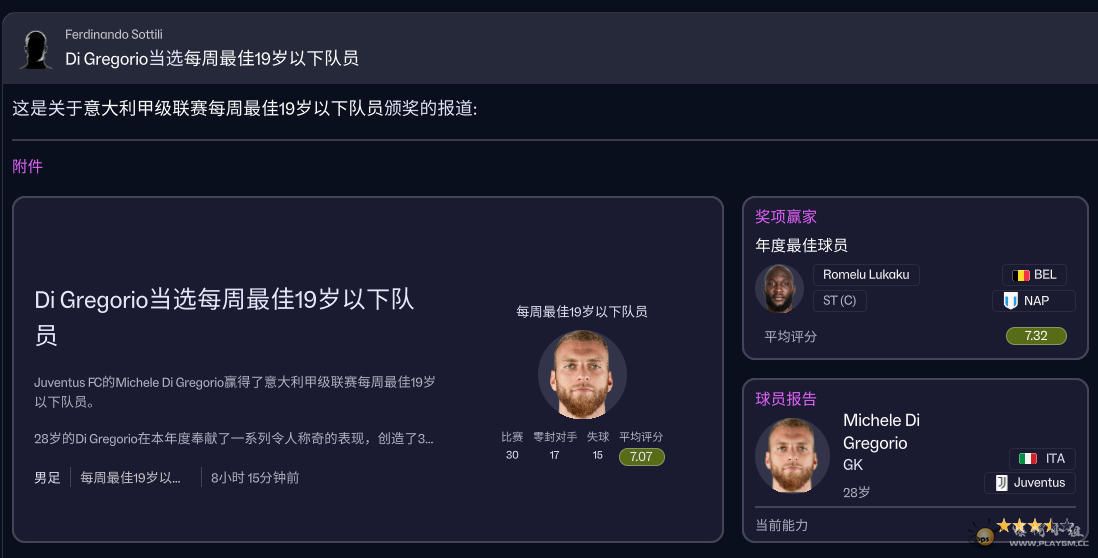Viewport: 1098px width, 558px height.
Task: Click the 当前能力 star rating
Action: coord(1024,526)
